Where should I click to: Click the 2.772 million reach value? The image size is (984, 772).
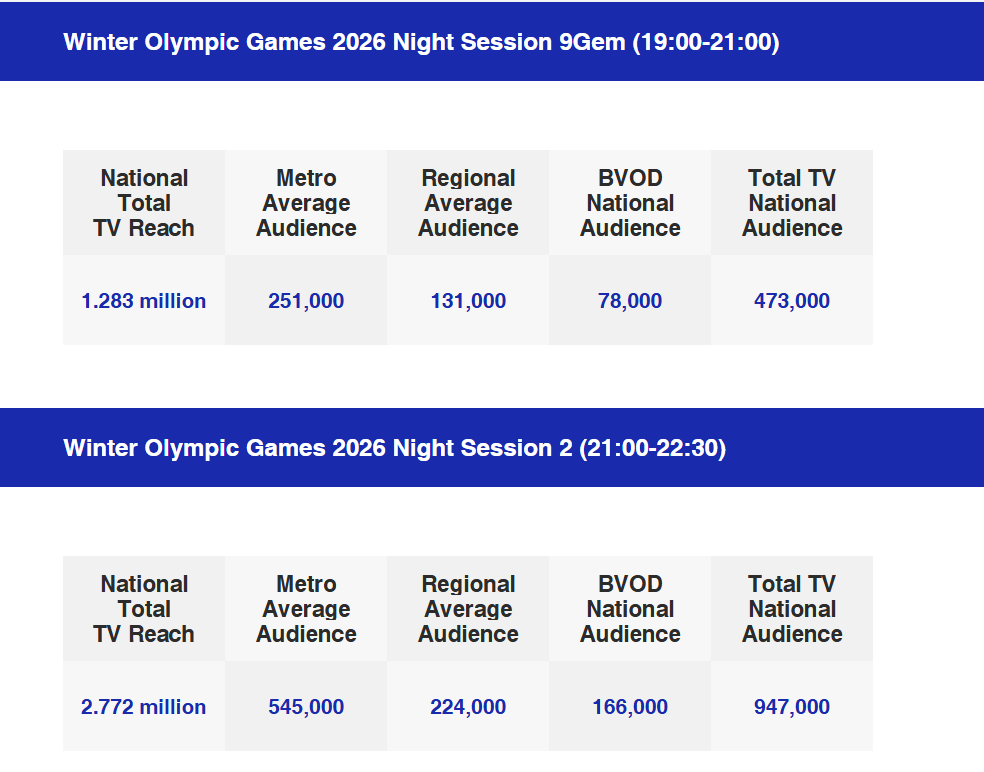[144, 707]
